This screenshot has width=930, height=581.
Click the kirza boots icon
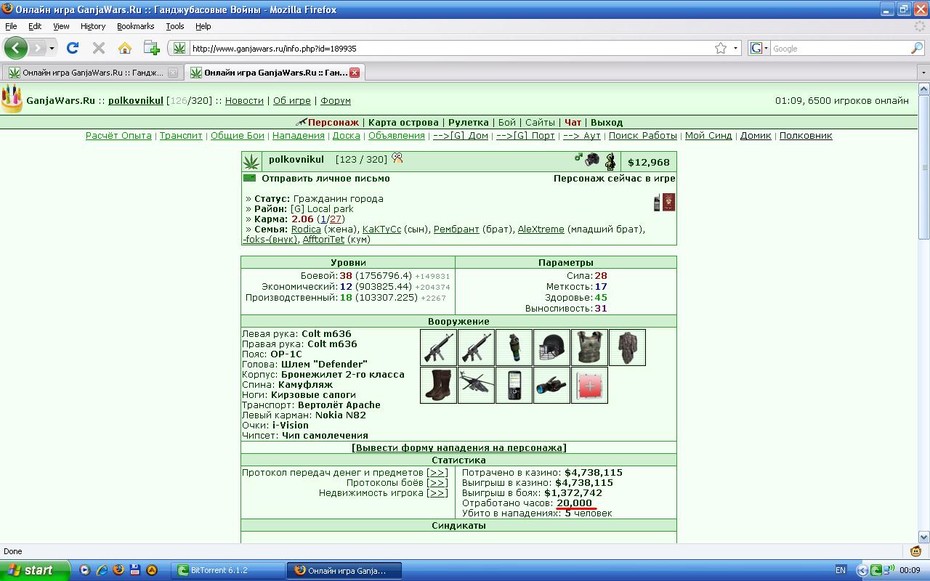[x=438, y=385]
